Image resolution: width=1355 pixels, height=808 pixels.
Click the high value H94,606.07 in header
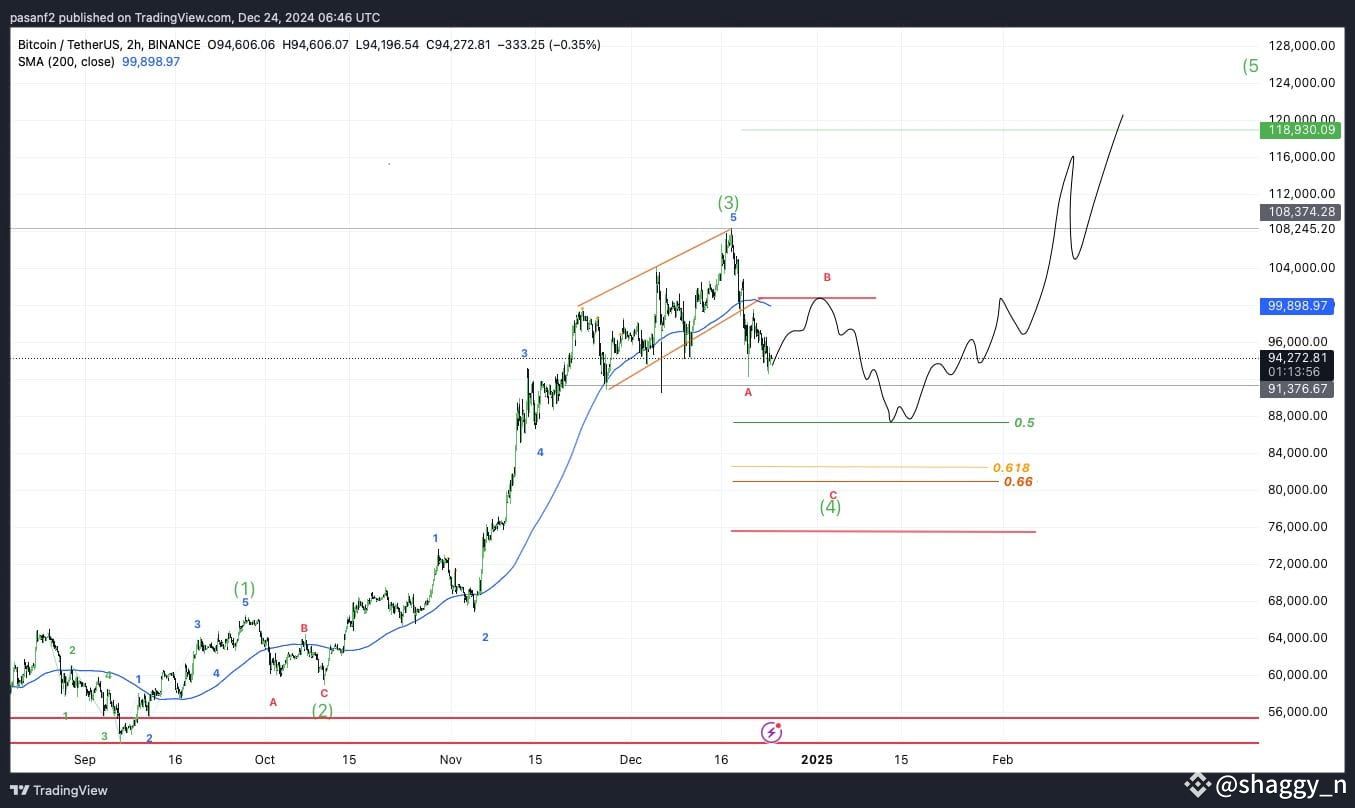click(x=316, y=45)
